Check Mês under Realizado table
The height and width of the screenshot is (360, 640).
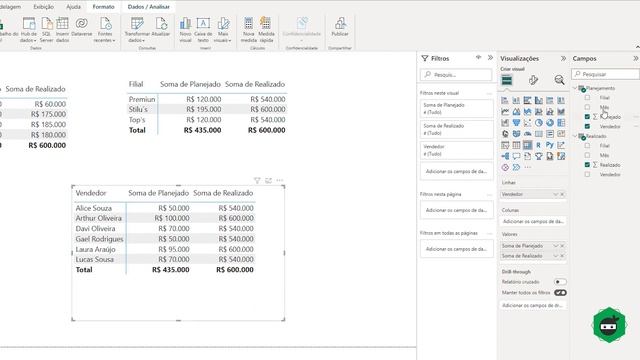click(x=587, y=155)
